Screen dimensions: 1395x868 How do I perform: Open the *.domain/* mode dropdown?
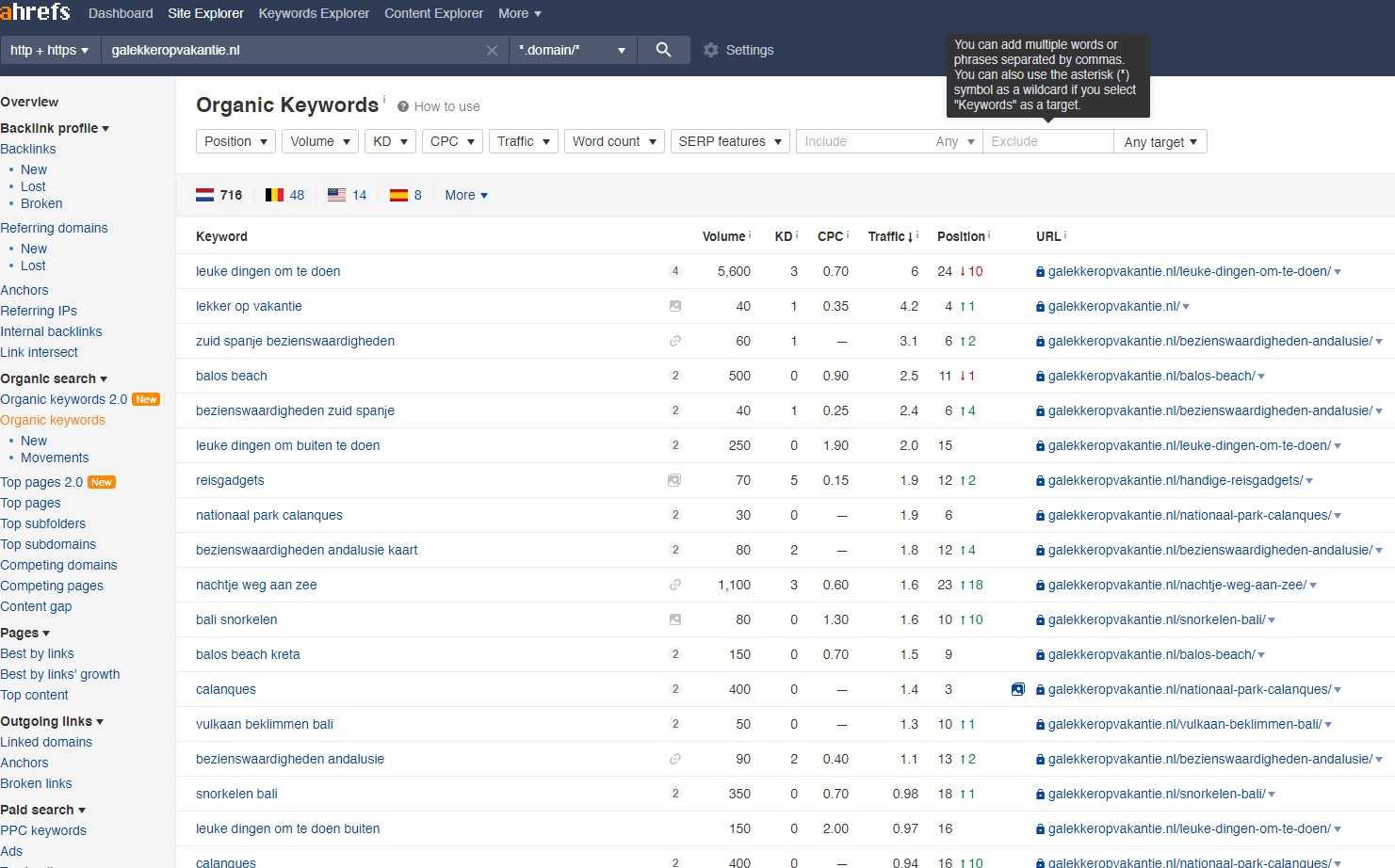[x=572, y=50]
